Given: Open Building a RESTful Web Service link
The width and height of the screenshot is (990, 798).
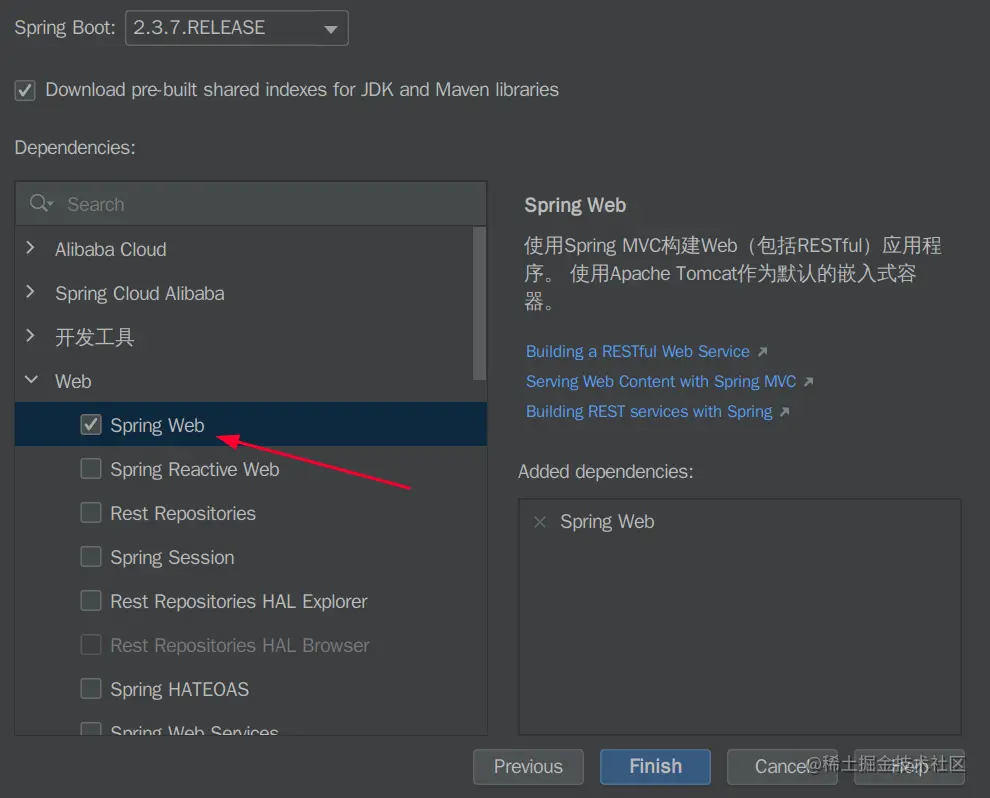Looking at the screenshot, I should click(638, 352).
